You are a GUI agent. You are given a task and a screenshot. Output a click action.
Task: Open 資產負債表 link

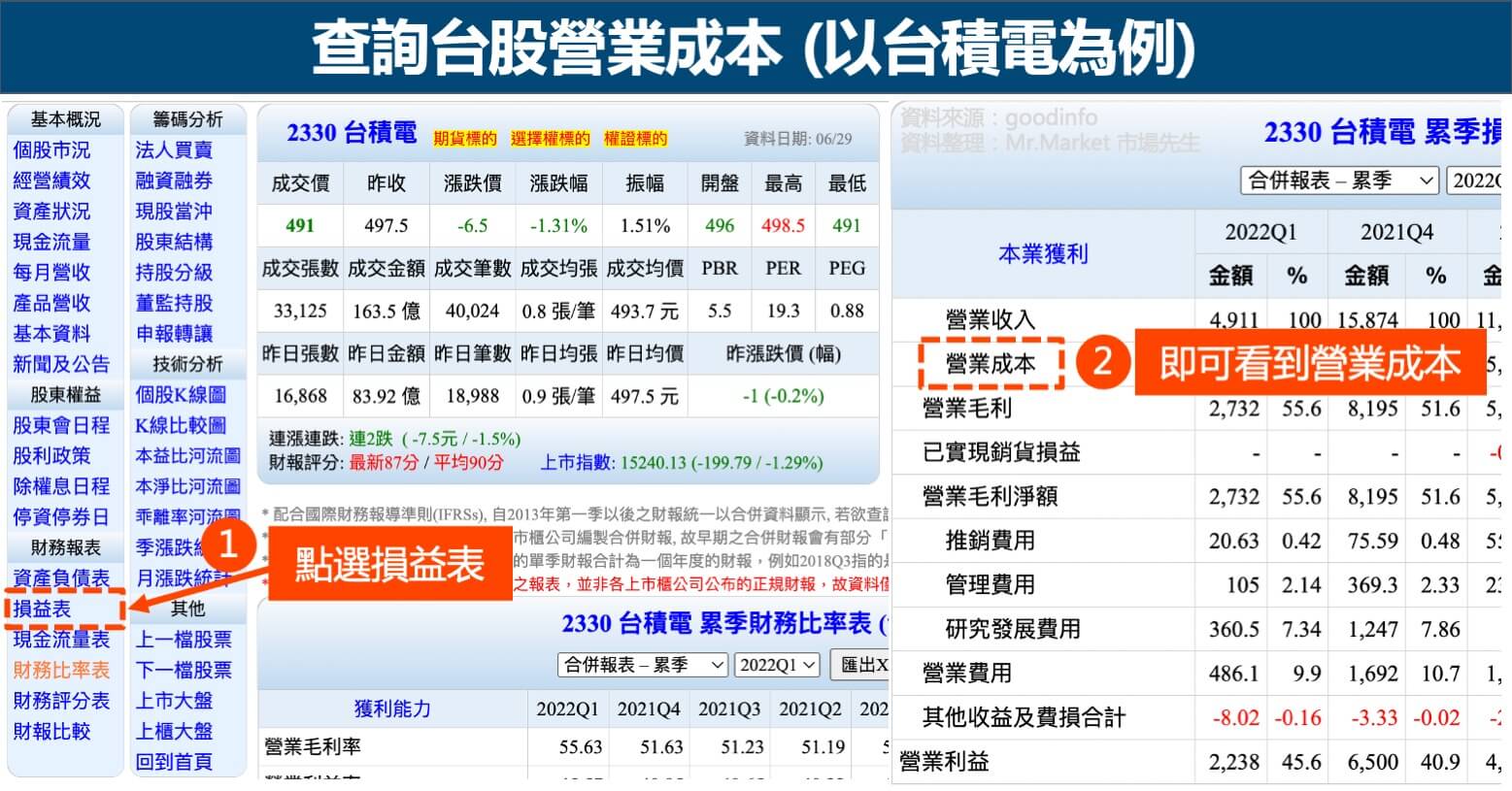pos(61,578)
